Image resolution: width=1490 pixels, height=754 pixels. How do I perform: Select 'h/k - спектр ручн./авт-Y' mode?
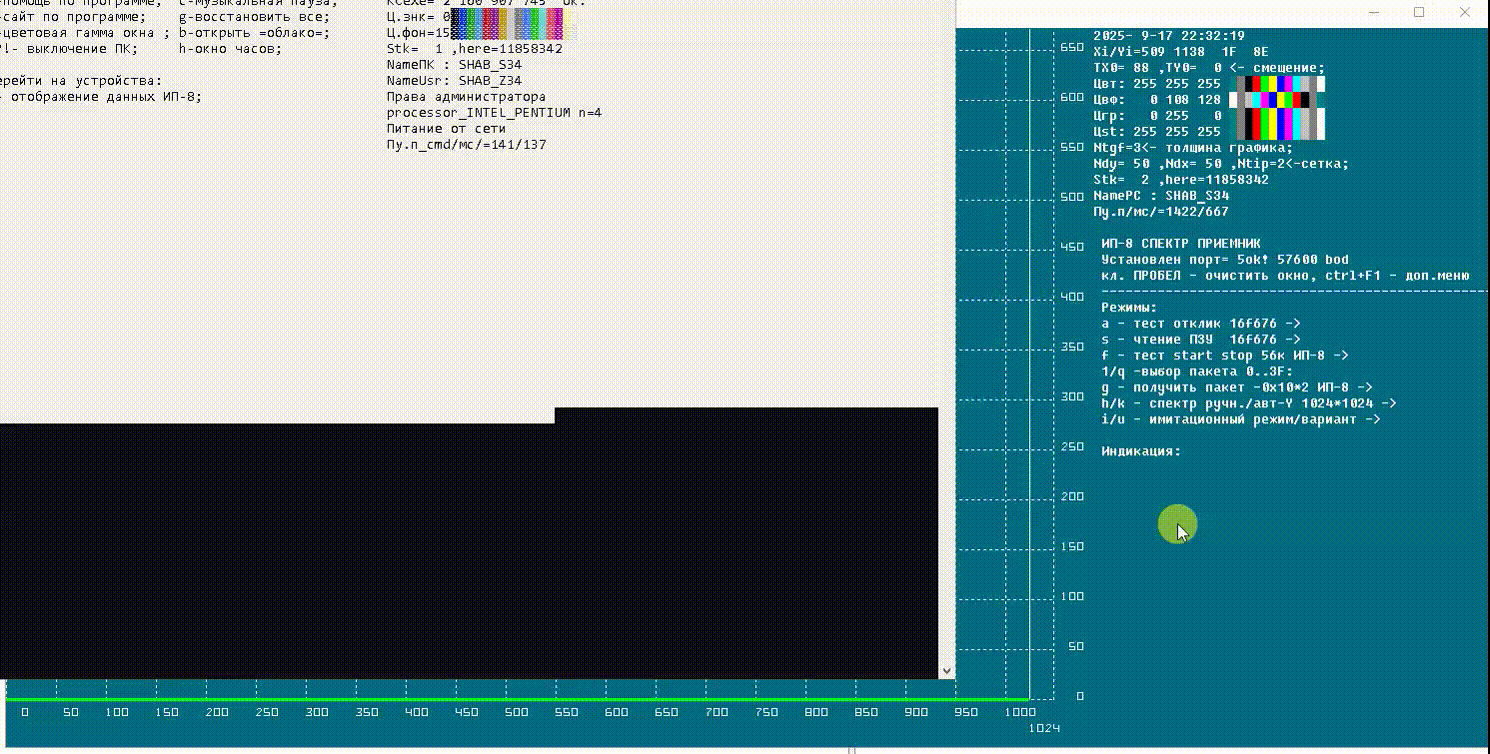coord(1248,404)
